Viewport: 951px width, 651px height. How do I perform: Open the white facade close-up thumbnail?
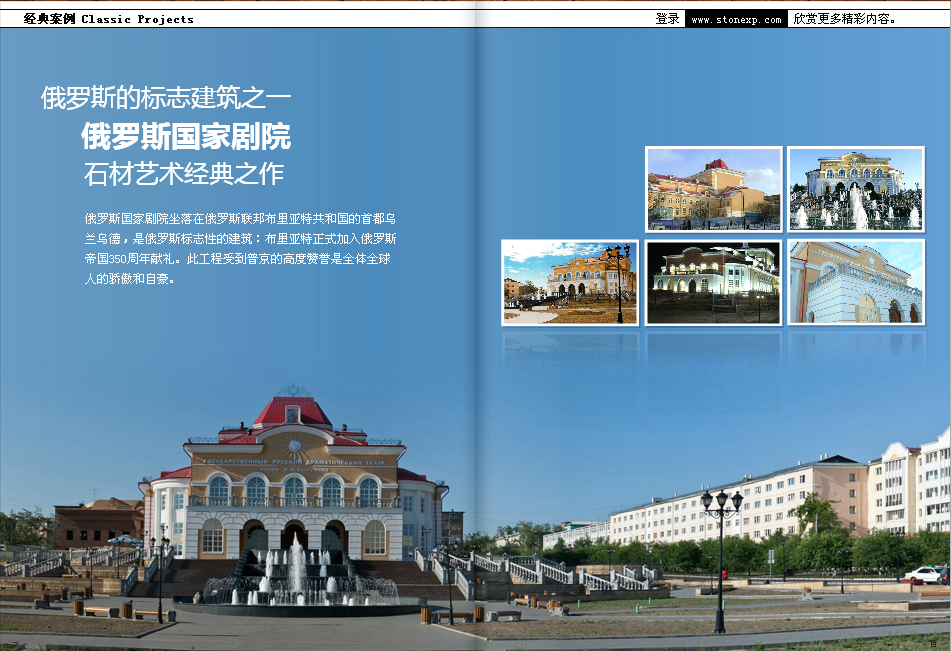856,283
